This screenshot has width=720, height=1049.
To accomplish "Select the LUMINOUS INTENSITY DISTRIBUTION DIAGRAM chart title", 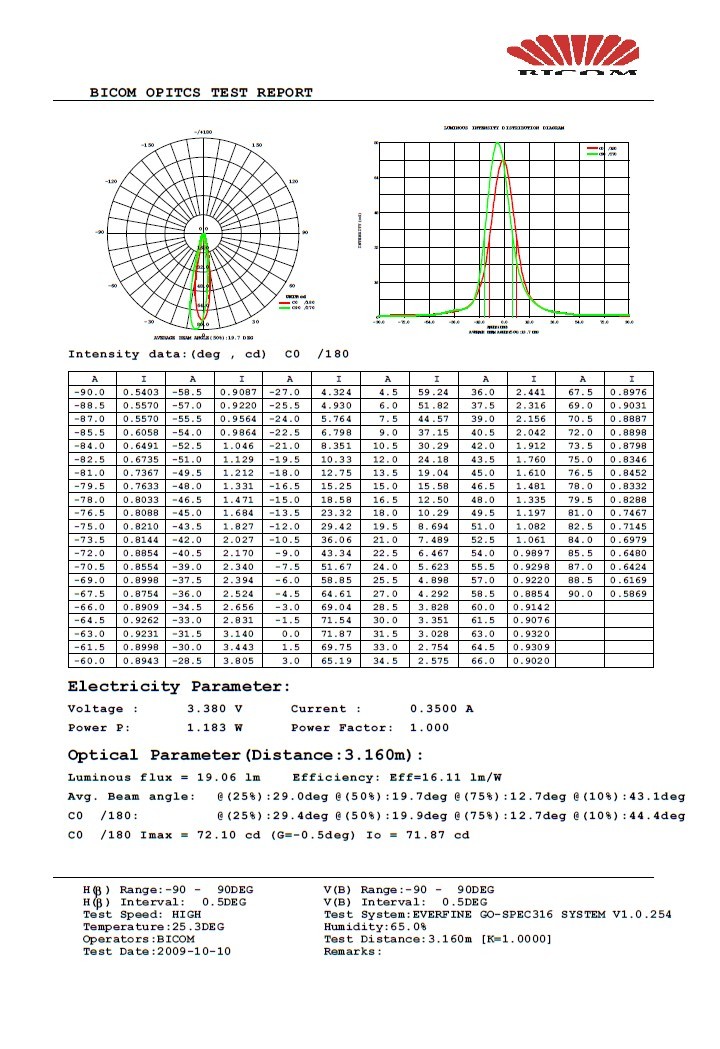I will pyautogui.click(x=505, y=128).
